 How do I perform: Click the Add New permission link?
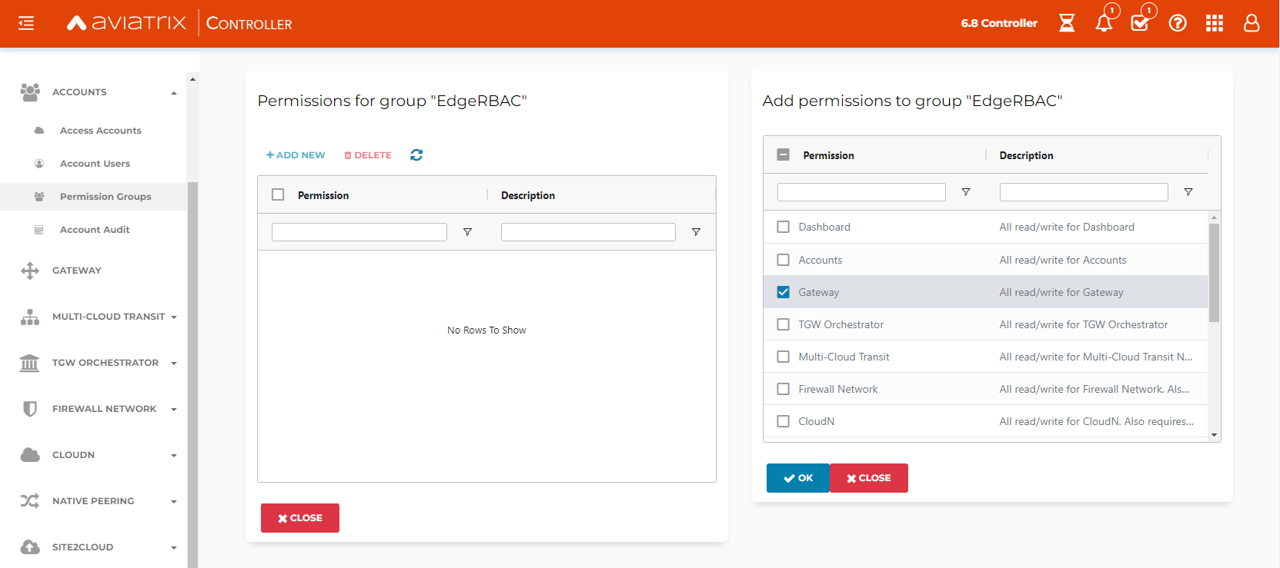tap(296, 155)
